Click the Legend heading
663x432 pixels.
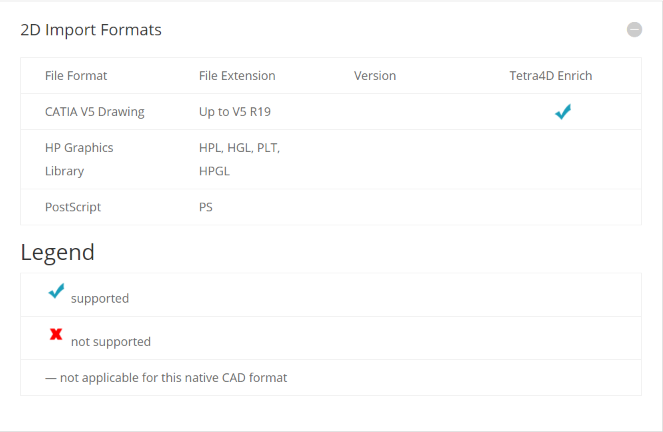tap(58, 252)
